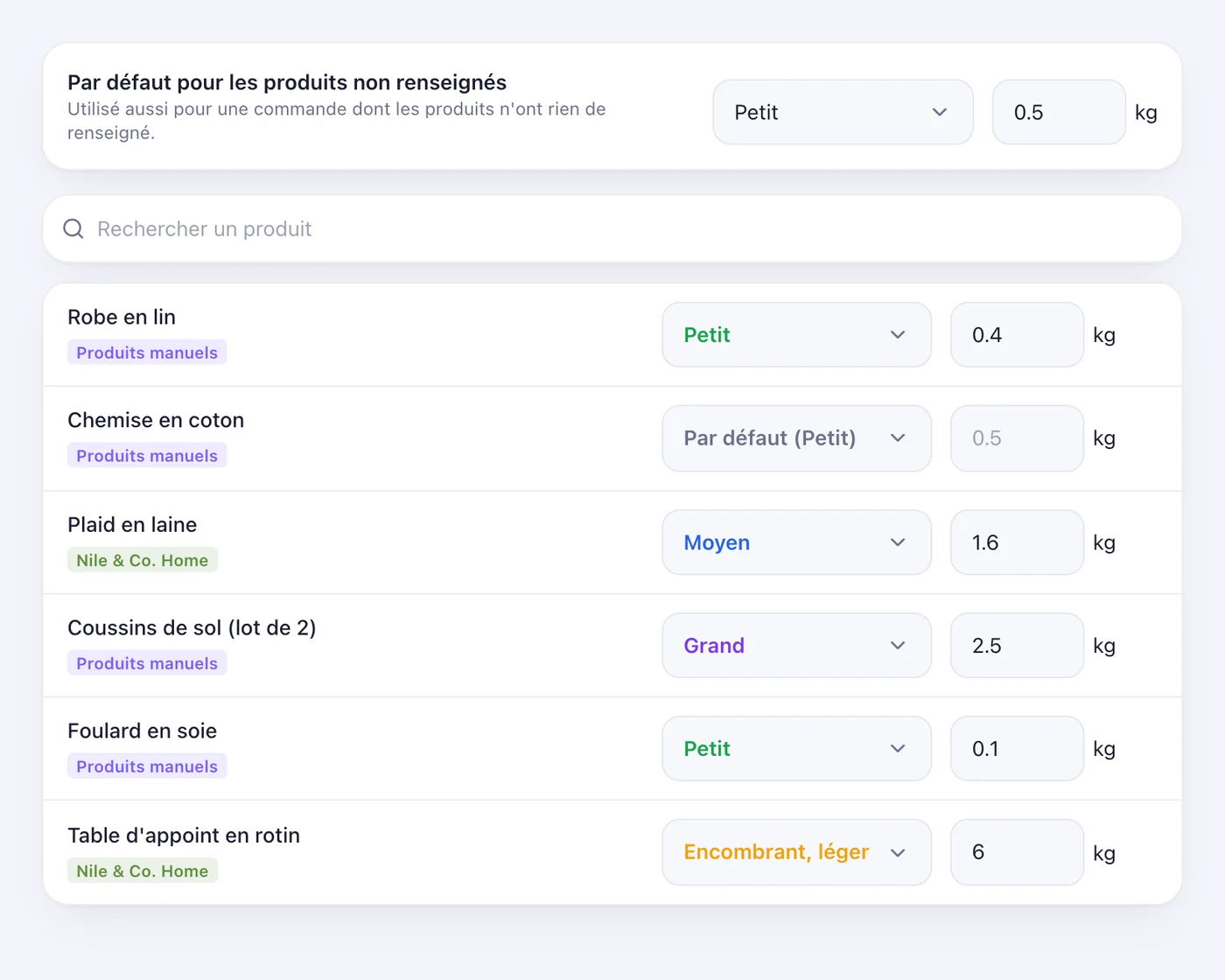
Task: Select the Foulard en soie product name
Action: tap(143, 731)
